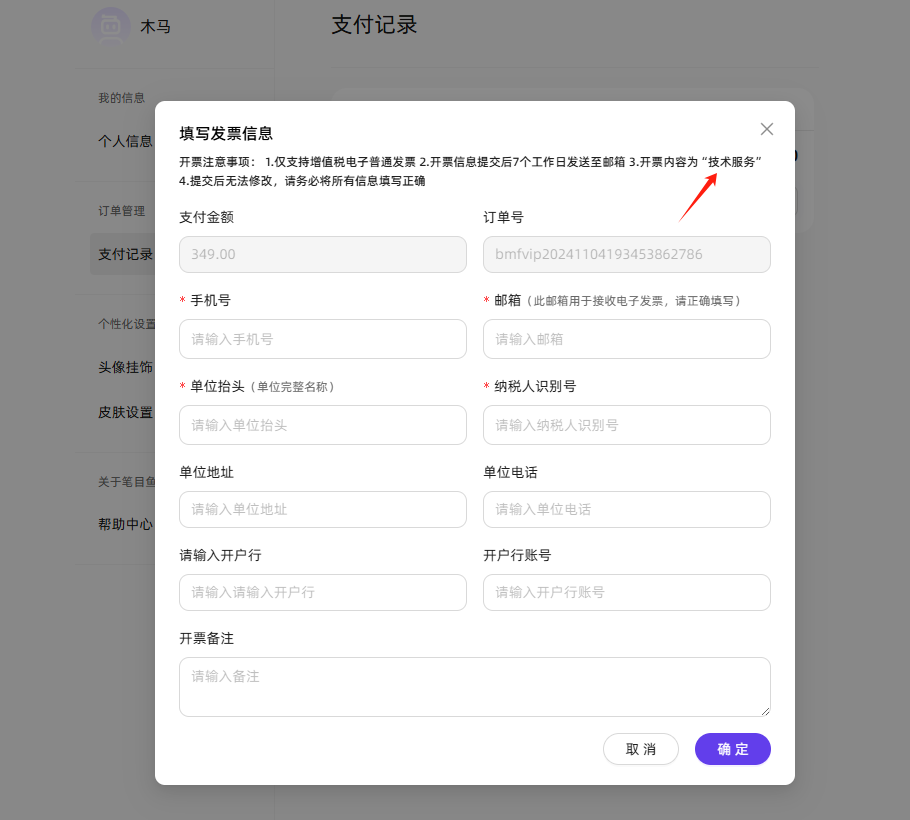Click the 纳税人识别号 field label
Screen dimensions: 910x820
535,386
